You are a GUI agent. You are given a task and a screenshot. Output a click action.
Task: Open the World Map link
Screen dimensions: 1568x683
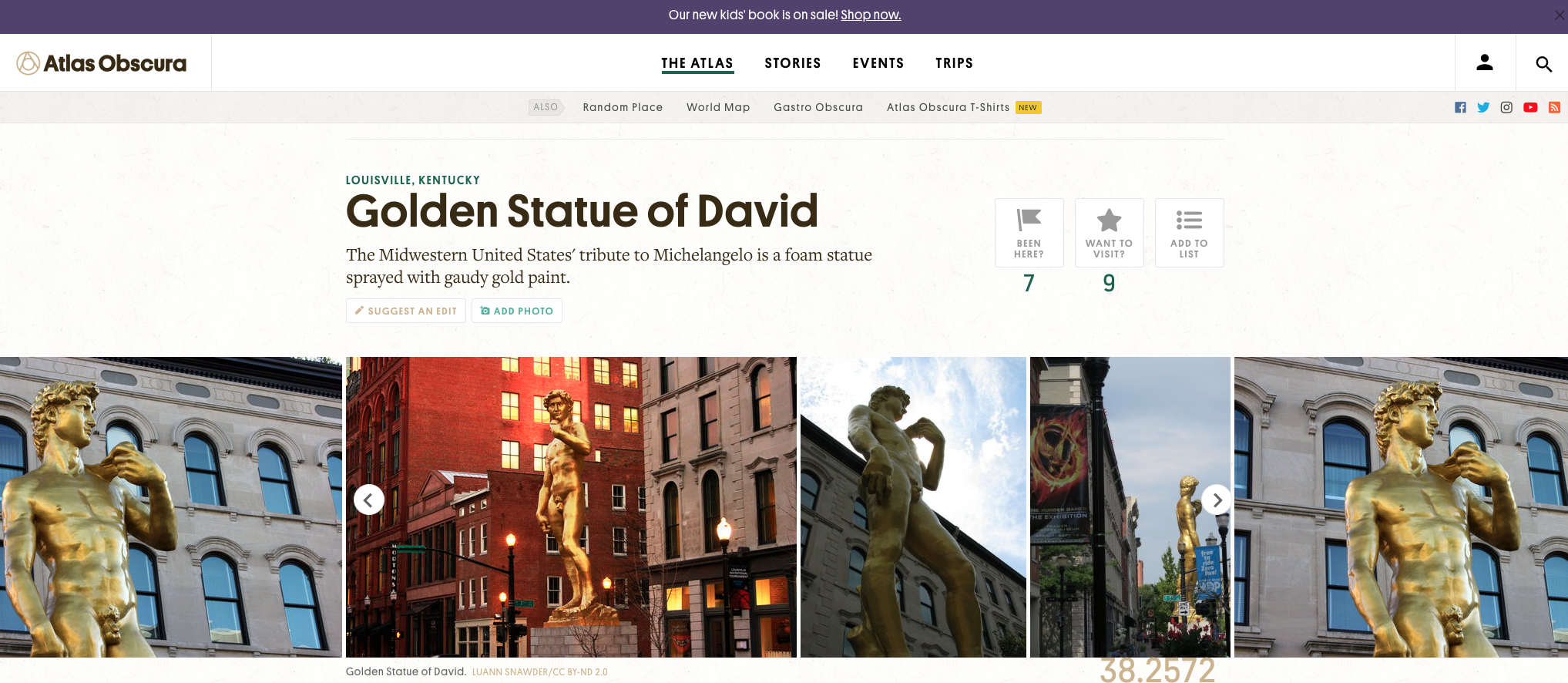click(x=718, y=107)
